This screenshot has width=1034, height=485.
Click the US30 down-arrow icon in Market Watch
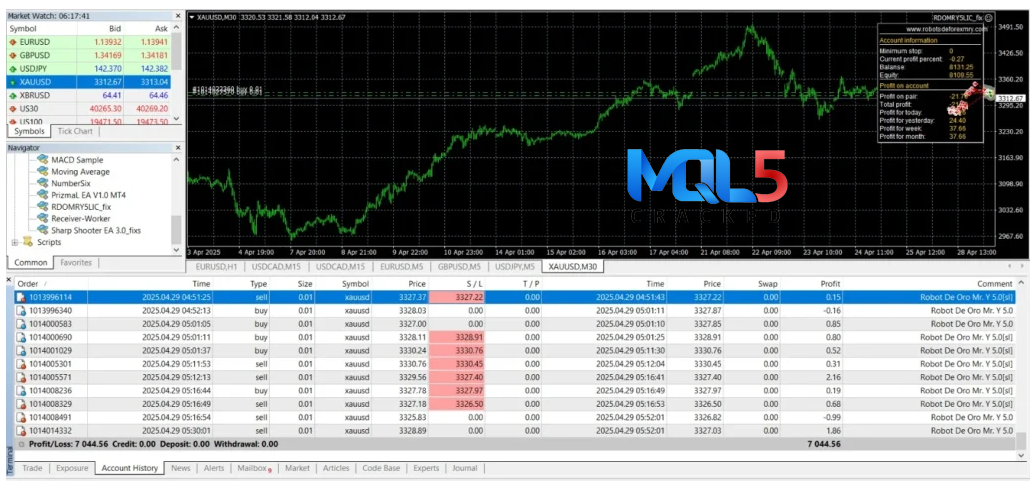[x=13, y=108]
